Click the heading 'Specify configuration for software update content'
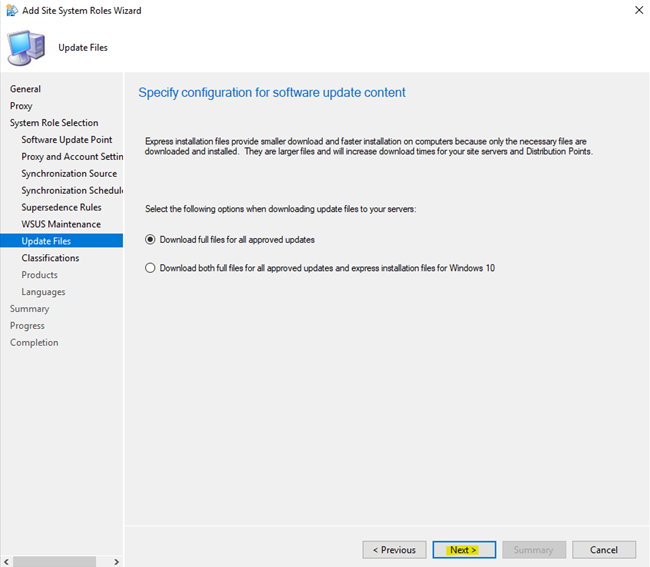This screenshot has height=567, width=650. coord(272,92)
